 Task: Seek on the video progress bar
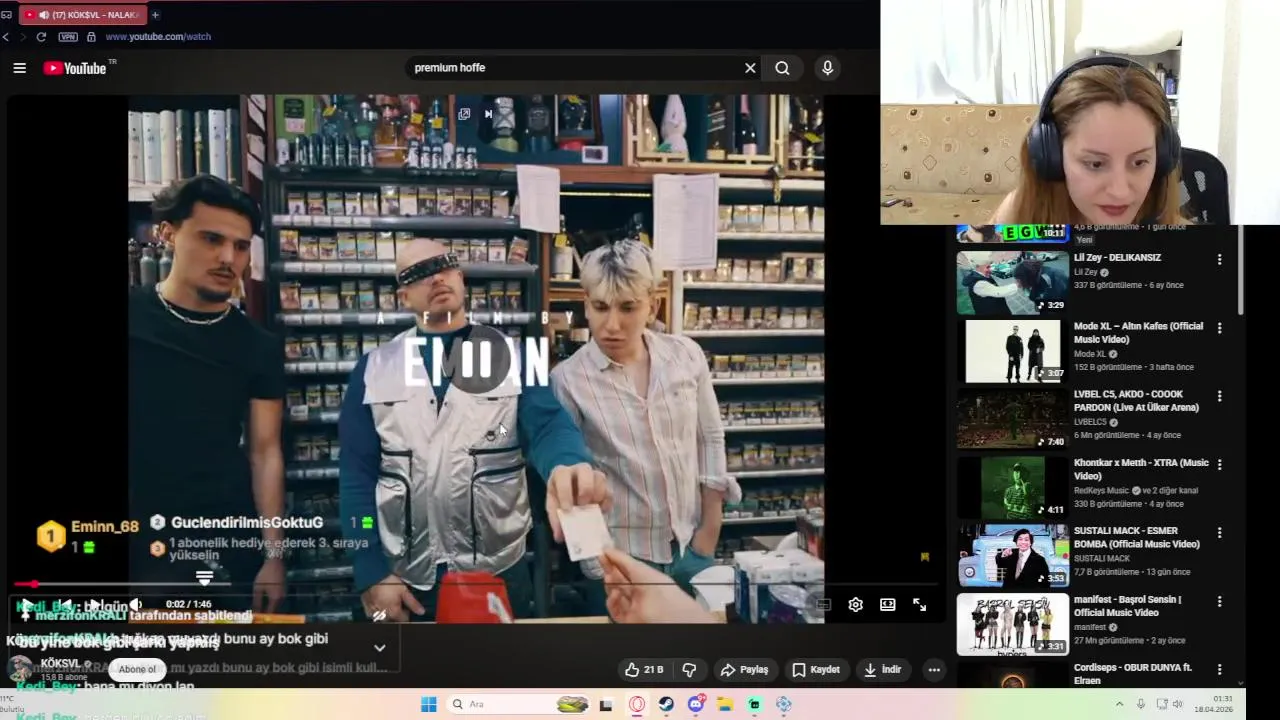pos(476,584)
